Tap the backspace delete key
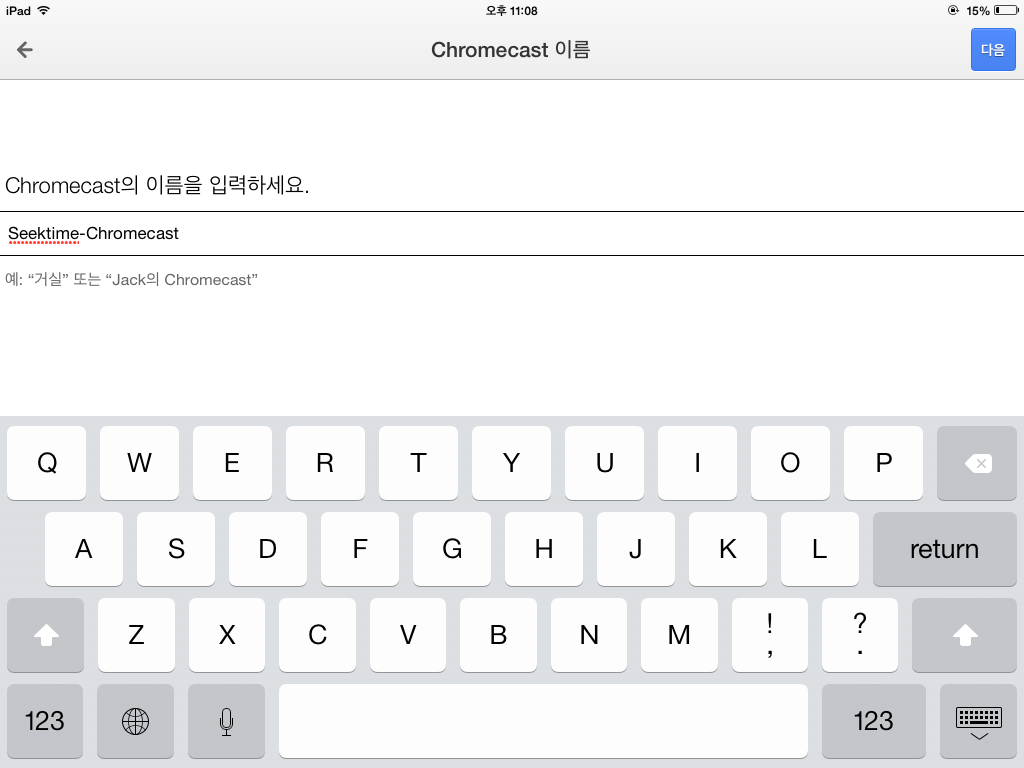 click(976, 463)
